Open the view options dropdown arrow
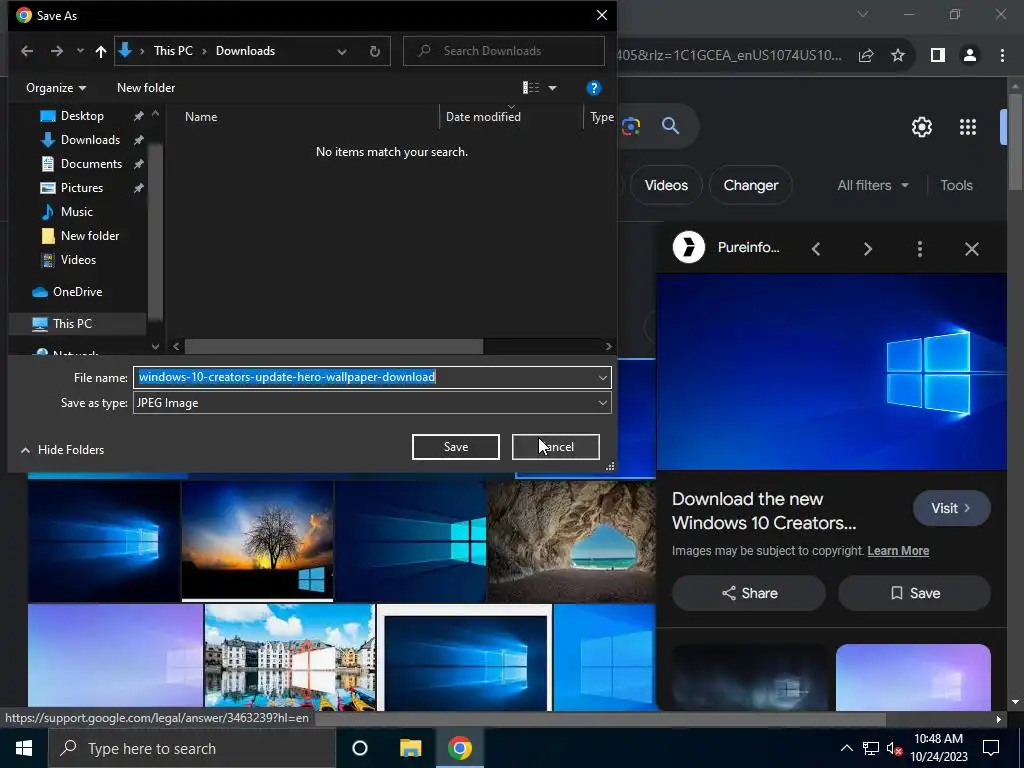Screen dimensions: 1024x768 tap(552, 88)
